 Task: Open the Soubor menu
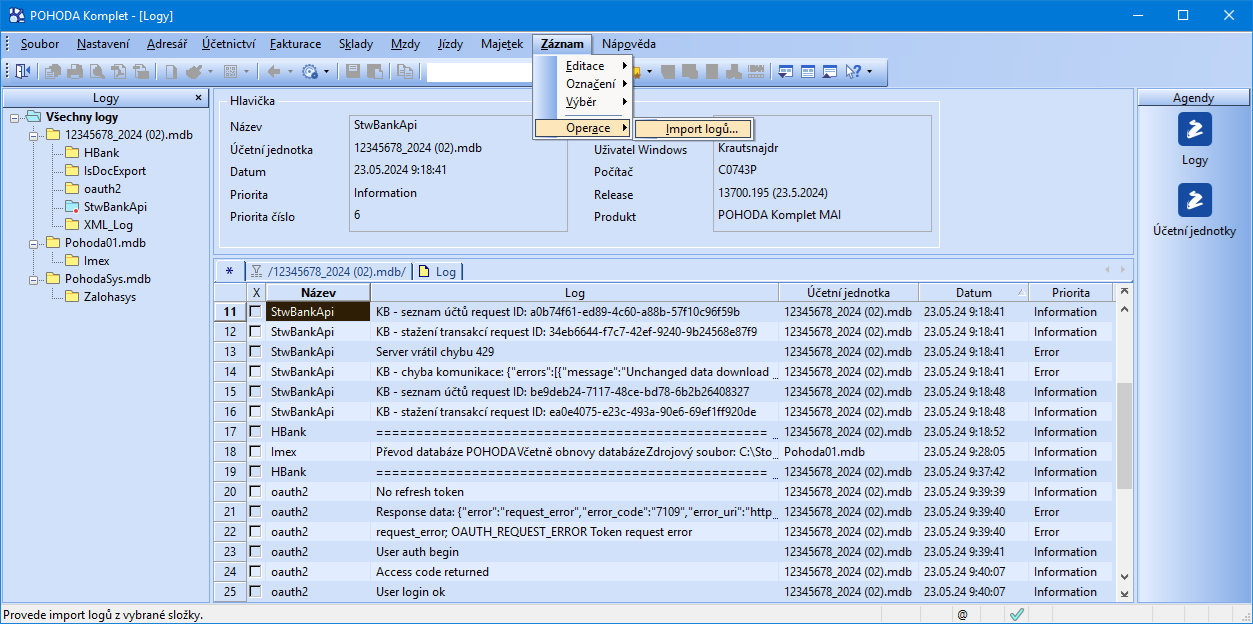40,44
